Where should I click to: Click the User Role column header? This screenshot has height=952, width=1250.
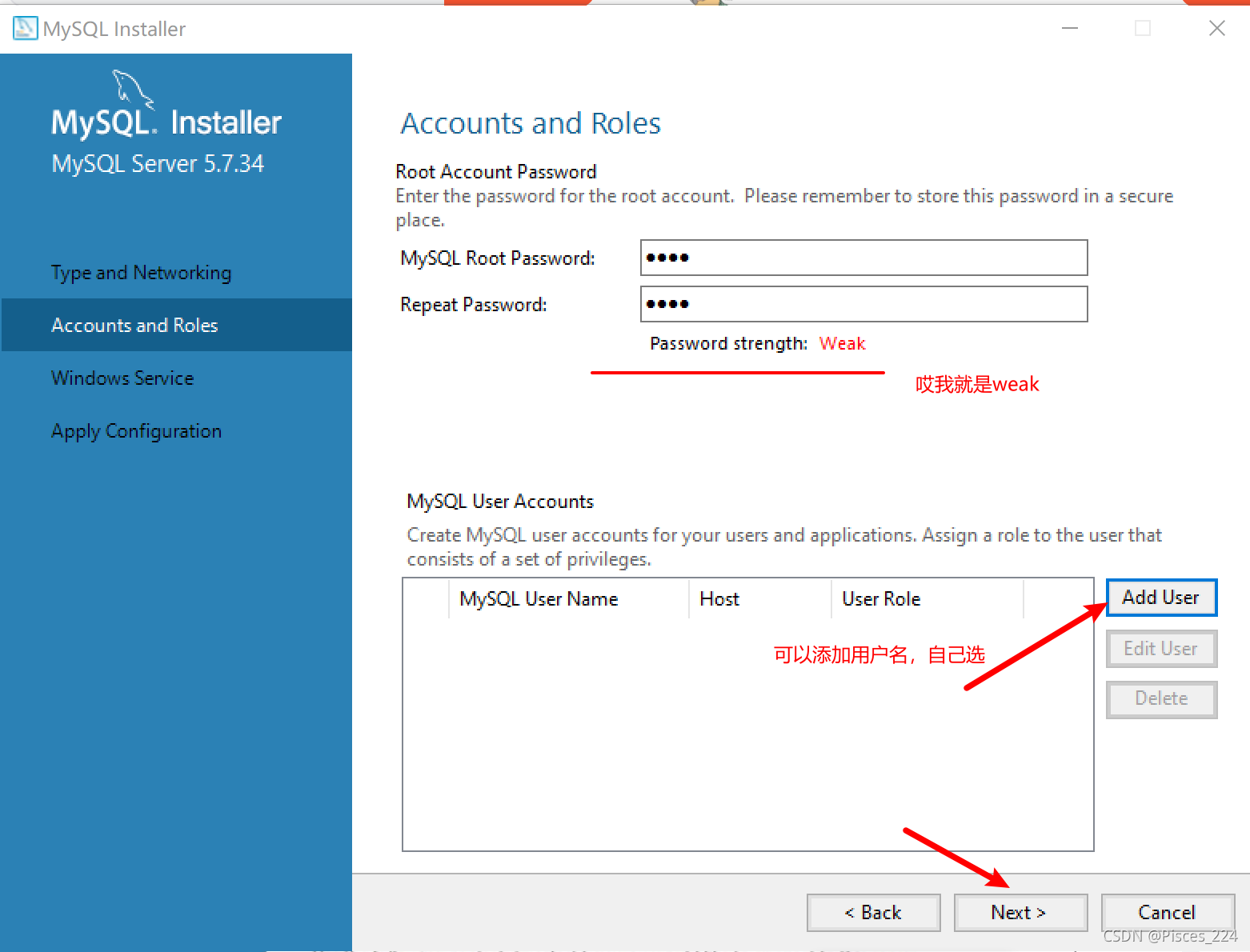tap(928, 599)
